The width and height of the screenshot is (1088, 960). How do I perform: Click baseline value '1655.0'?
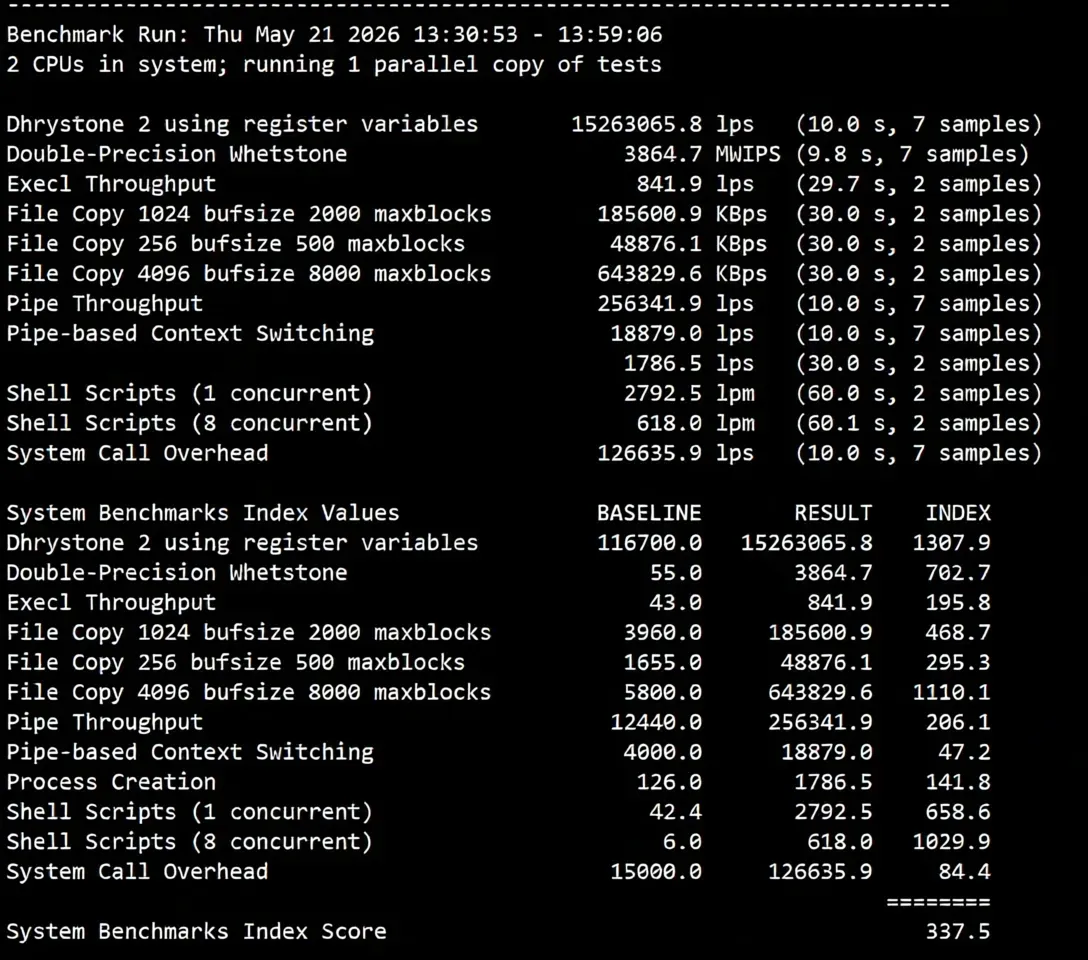662,661
